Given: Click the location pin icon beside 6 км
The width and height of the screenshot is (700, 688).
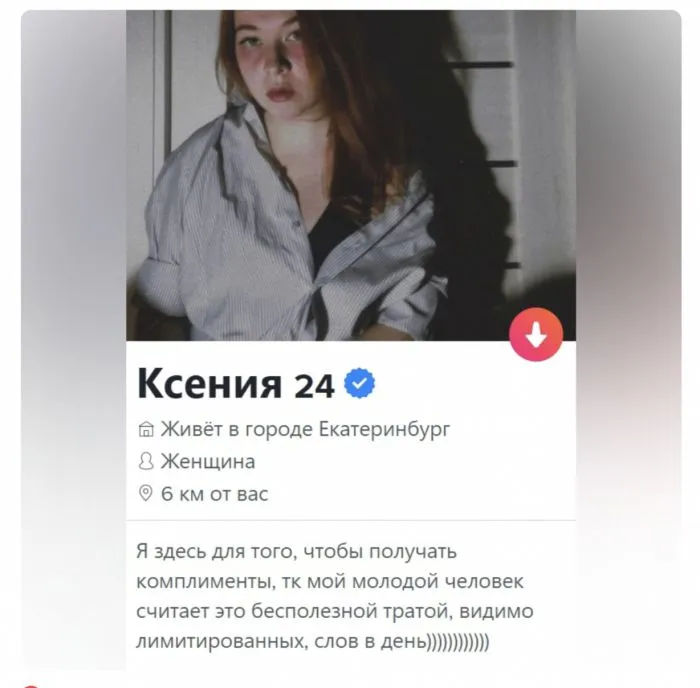Looking at the screenshot, I should pyautogui.click(x=146, y=493).
